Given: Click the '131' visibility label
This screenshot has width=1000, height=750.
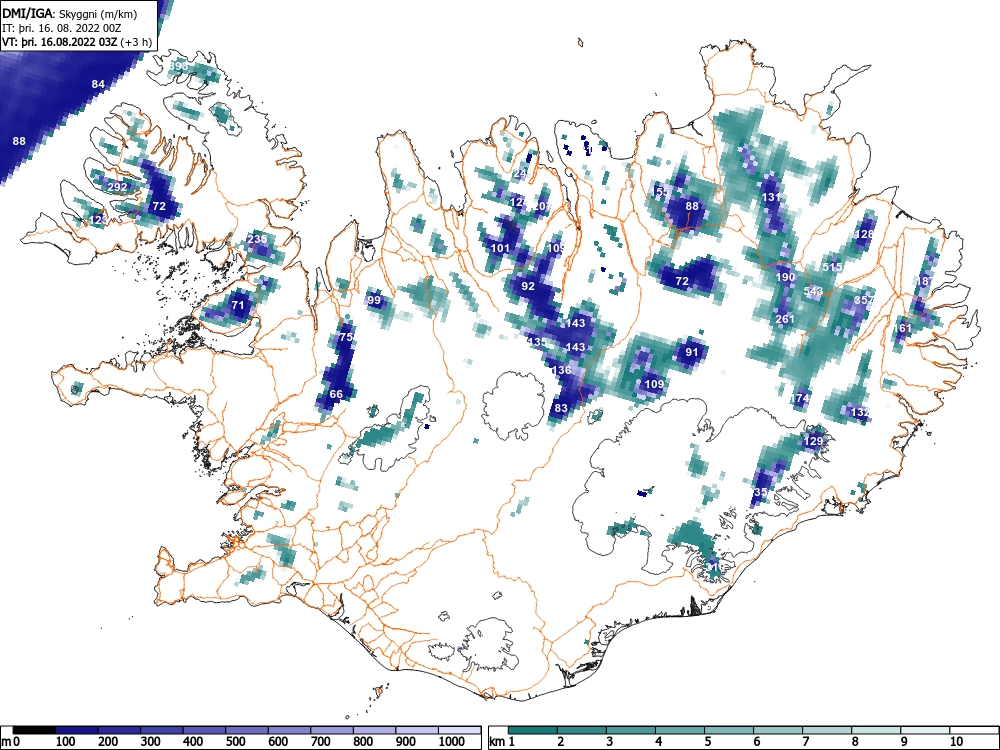Looking at the screenshot, I should pyautogui.click(x=771, y=198).
